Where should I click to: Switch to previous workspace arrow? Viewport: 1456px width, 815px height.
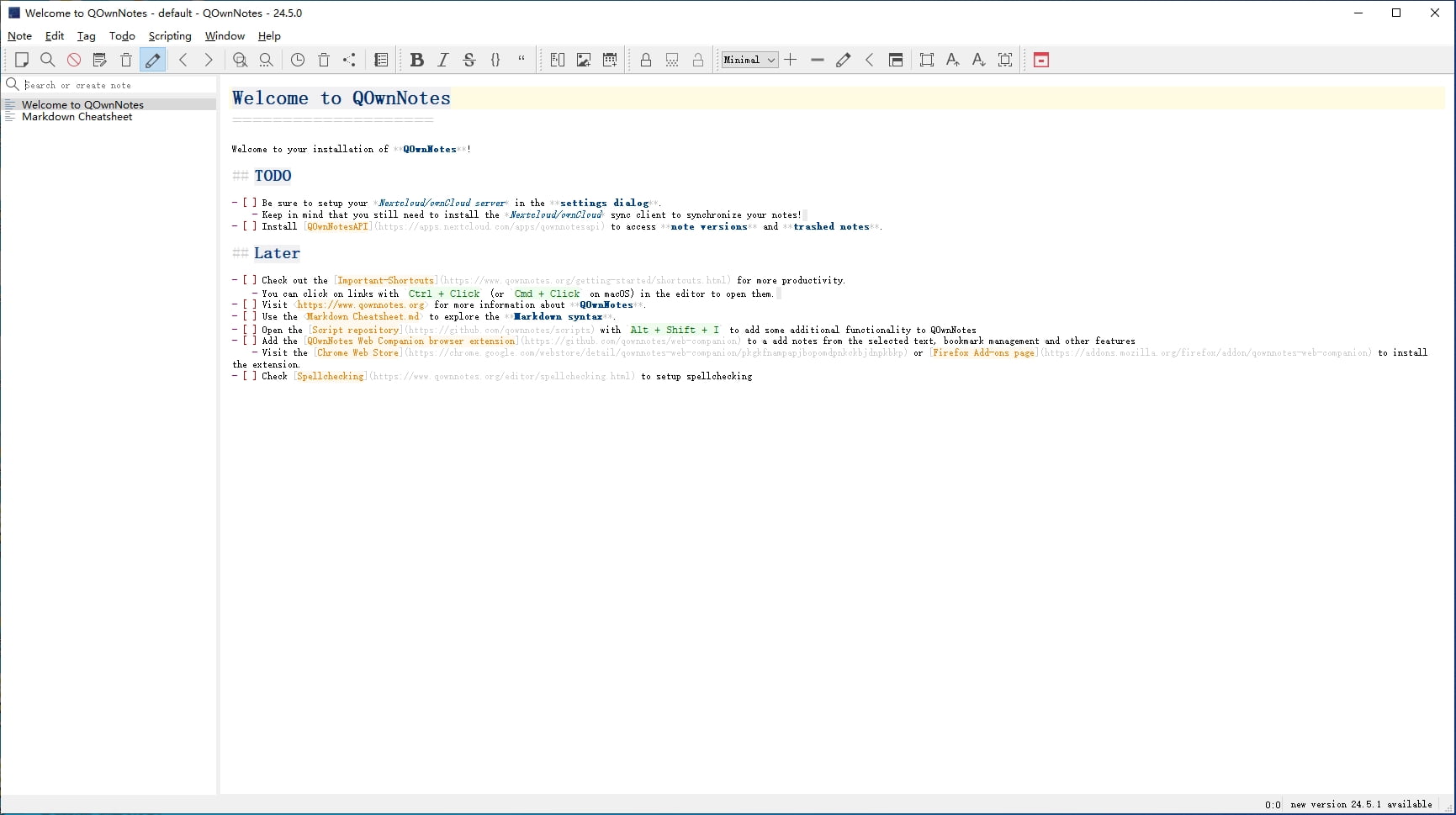pyautogui.click(x=870, y=60)
